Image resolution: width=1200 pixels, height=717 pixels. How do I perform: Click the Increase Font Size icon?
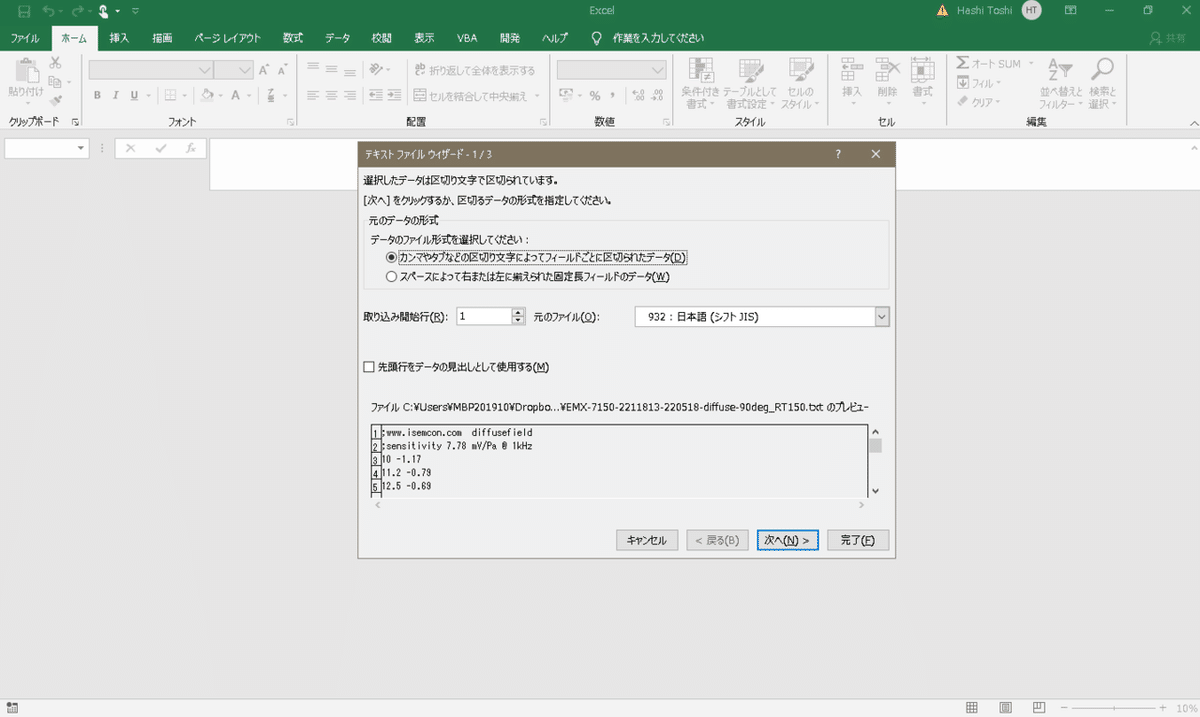point(264,70)
